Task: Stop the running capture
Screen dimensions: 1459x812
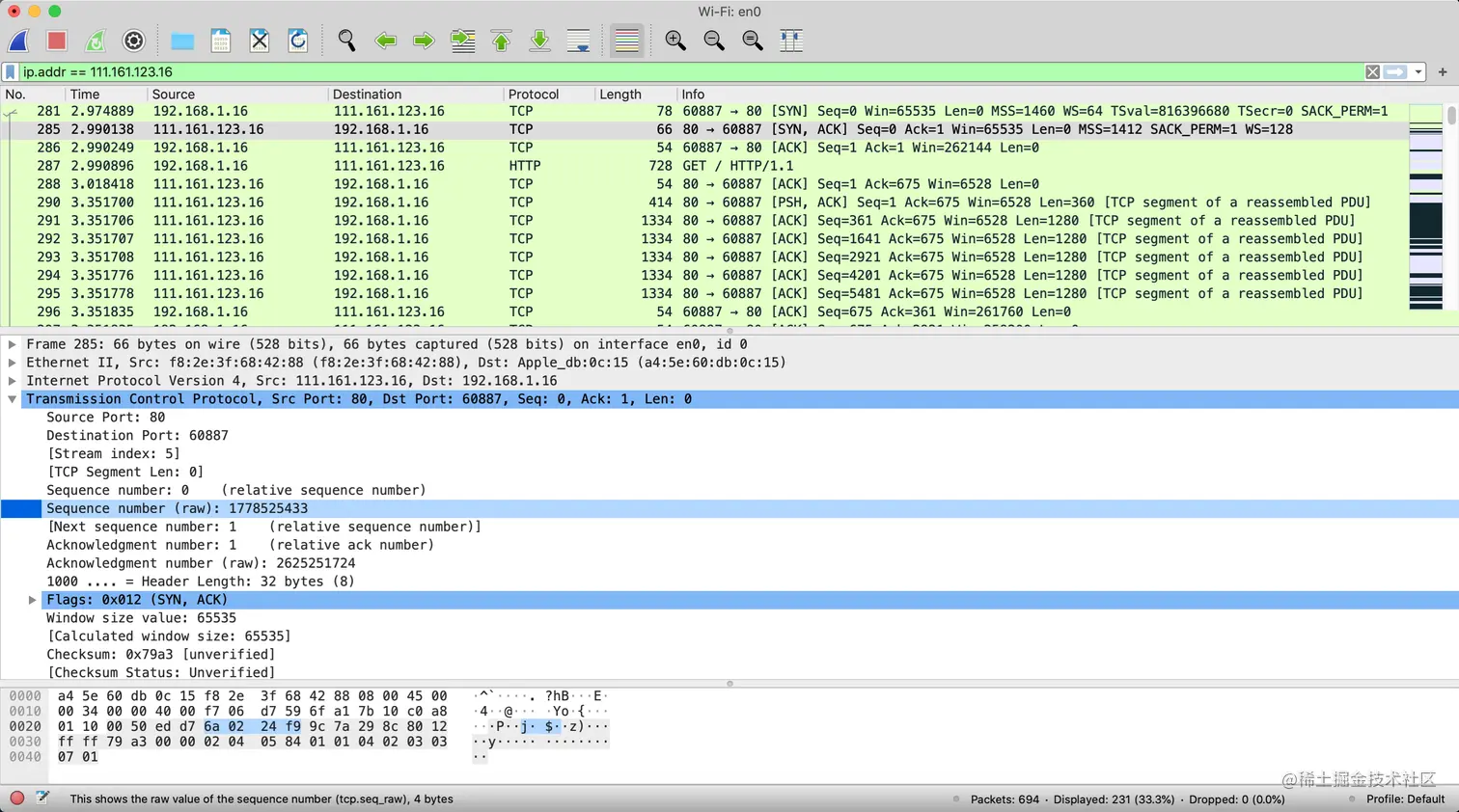Action: (x=57, y=41)
